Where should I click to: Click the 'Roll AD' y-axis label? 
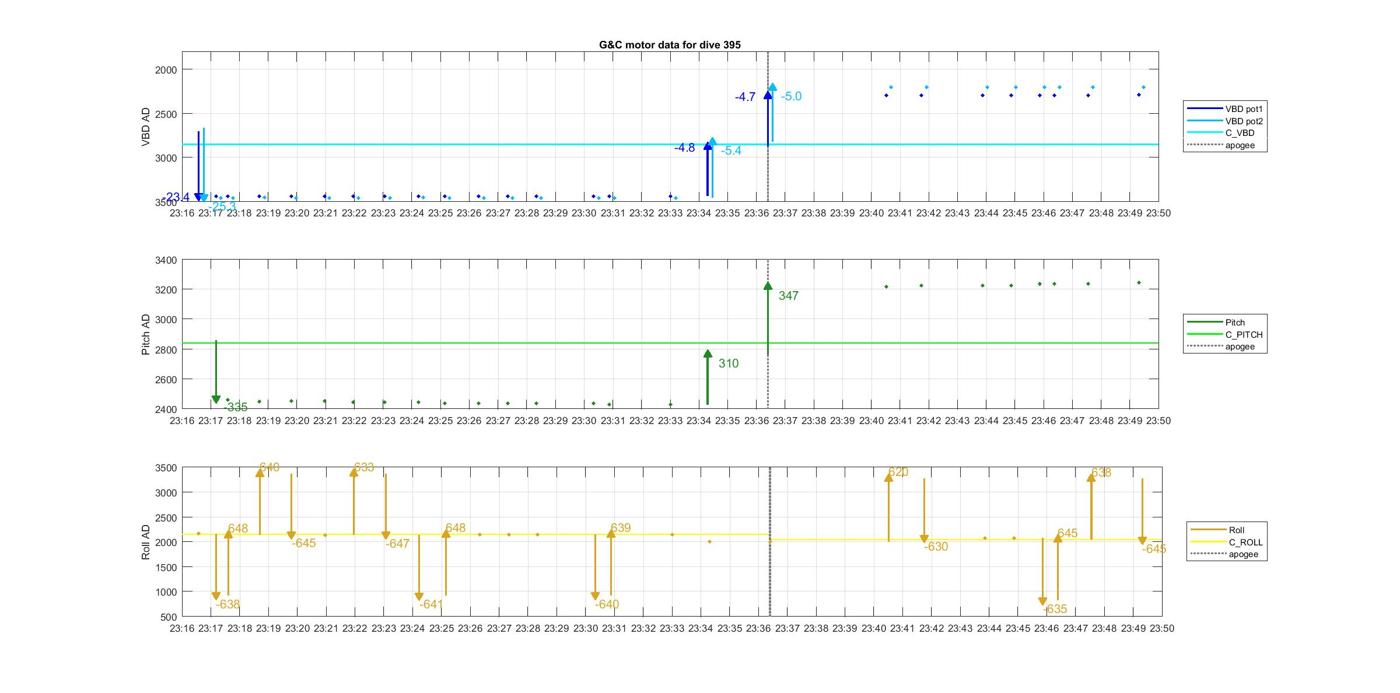pos(146,541)
